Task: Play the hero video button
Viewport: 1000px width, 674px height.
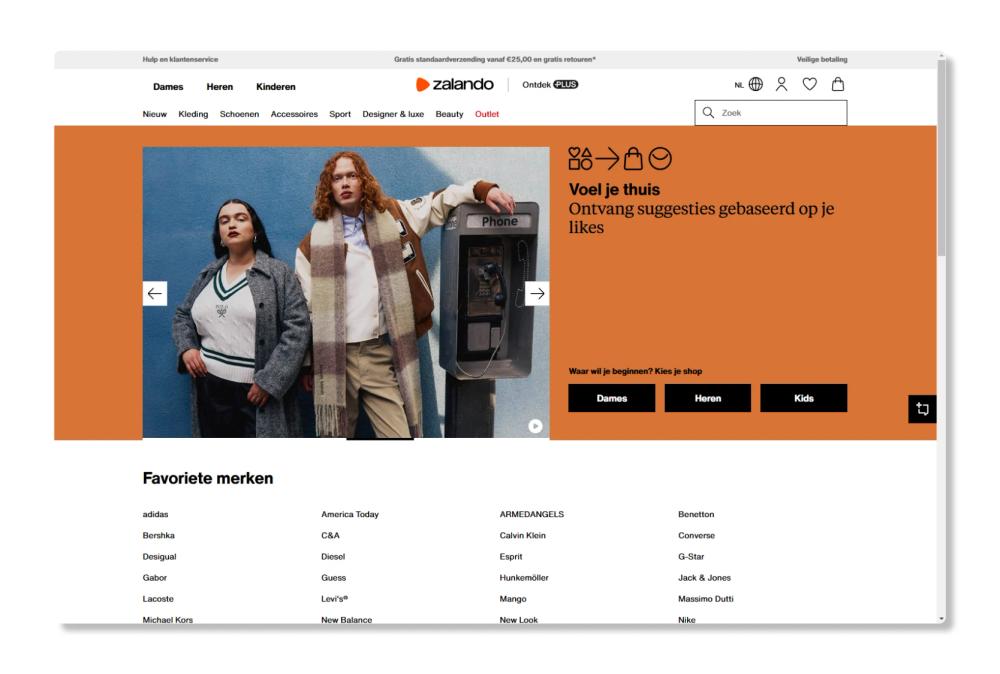Action: (x=535, y=426)
